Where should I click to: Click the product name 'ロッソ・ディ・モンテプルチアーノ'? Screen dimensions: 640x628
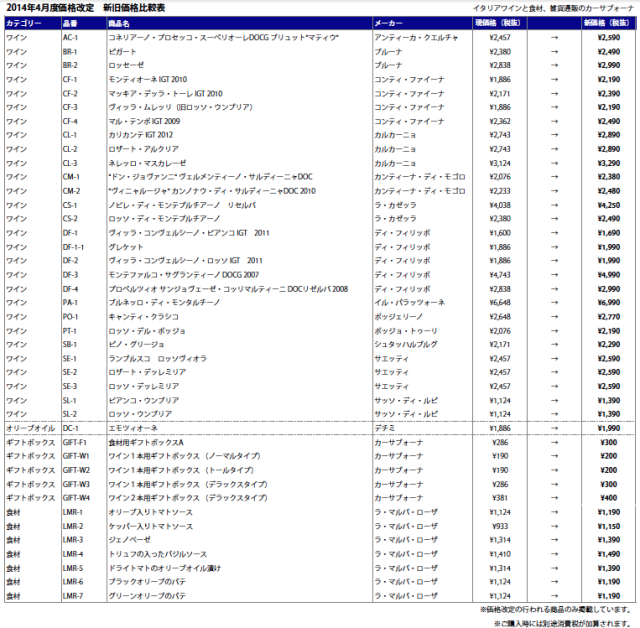pos(164,219)
